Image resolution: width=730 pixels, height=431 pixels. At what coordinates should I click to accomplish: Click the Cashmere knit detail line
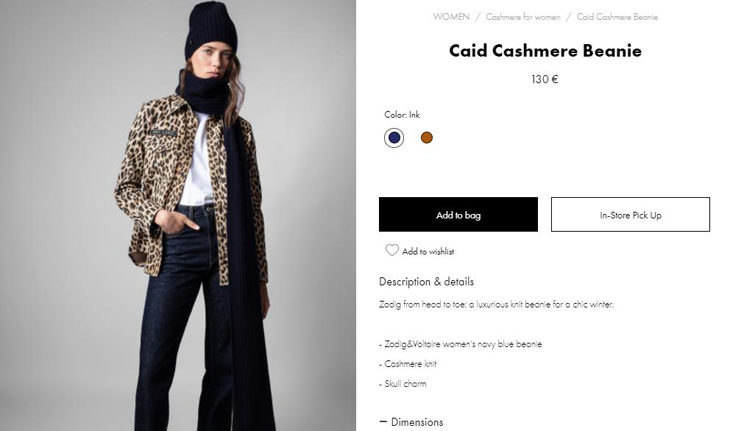(408, 364)
